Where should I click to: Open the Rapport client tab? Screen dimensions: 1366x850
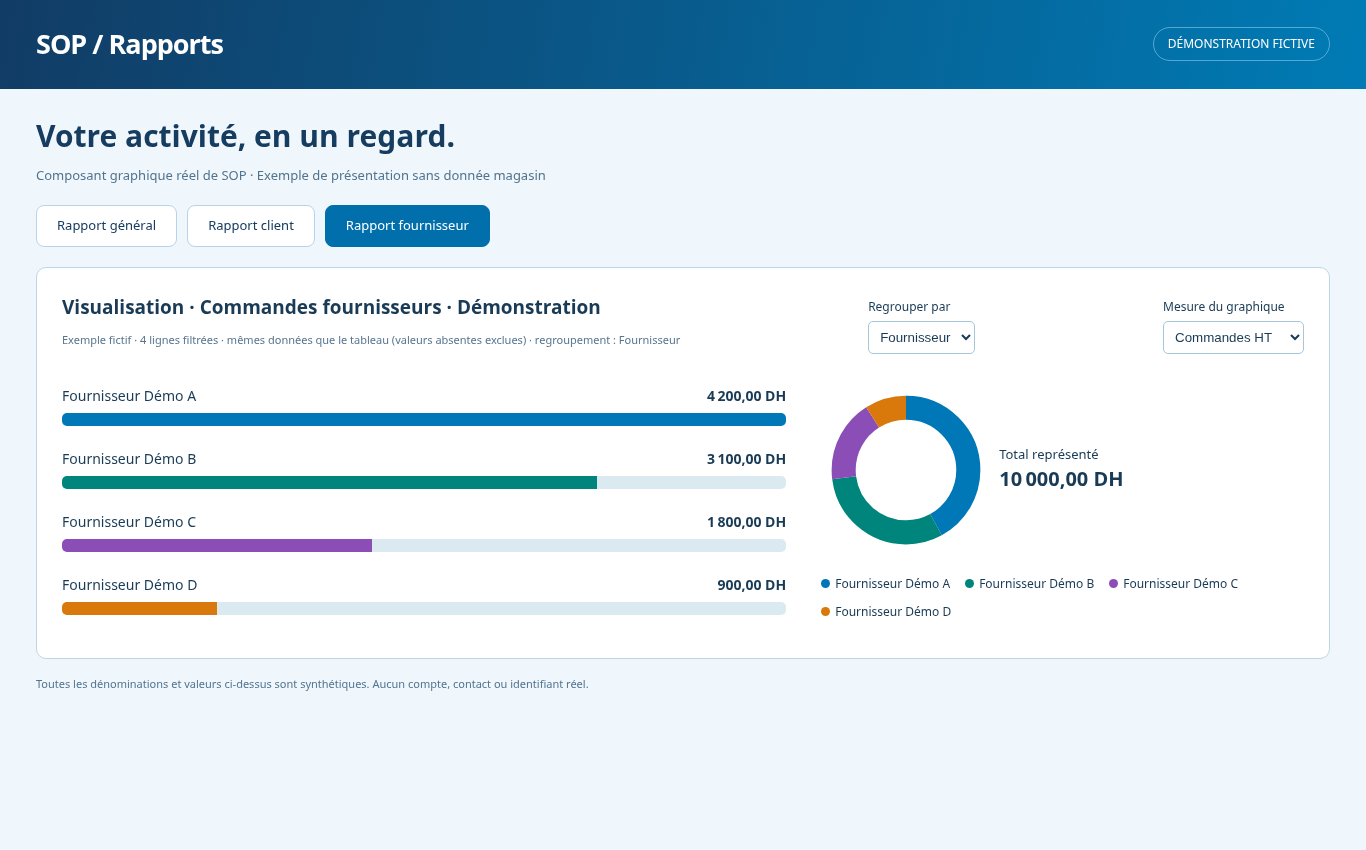pyautogui.click(x=251, y=226)
